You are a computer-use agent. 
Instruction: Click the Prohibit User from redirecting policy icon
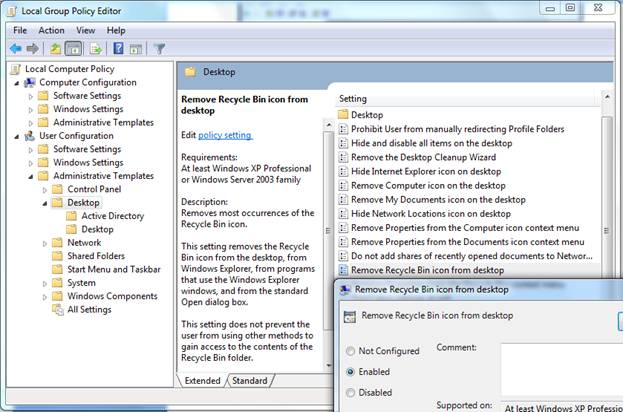click(x=343, y=129)
